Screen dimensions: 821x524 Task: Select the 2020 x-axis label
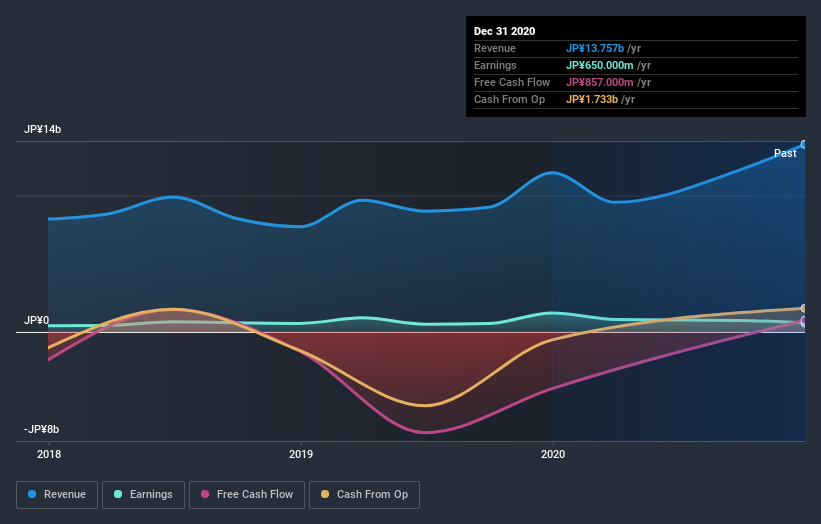click(x=553, y=454)
